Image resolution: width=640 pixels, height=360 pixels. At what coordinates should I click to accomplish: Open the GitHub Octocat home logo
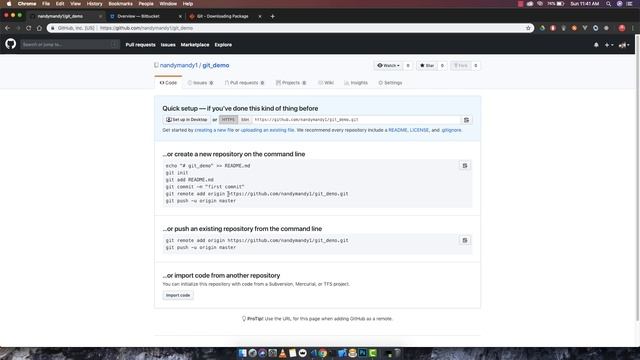tap(11, 44)
